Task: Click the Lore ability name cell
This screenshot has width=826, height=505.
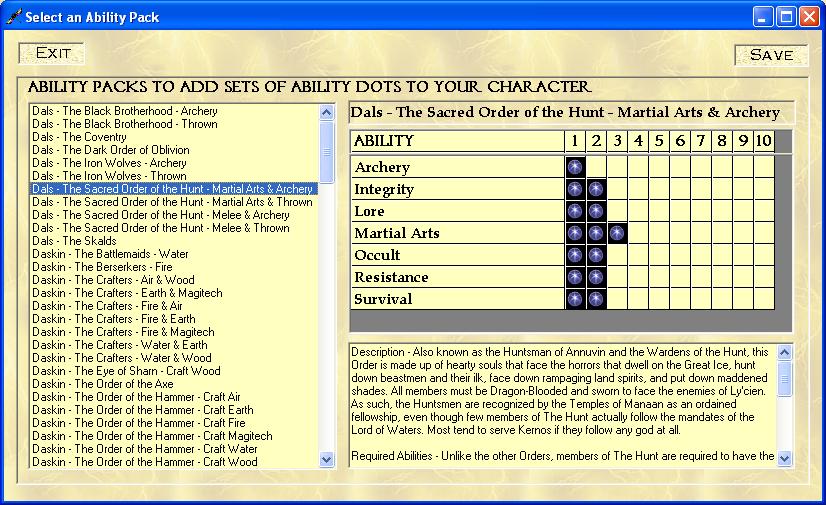Action: 458,211
